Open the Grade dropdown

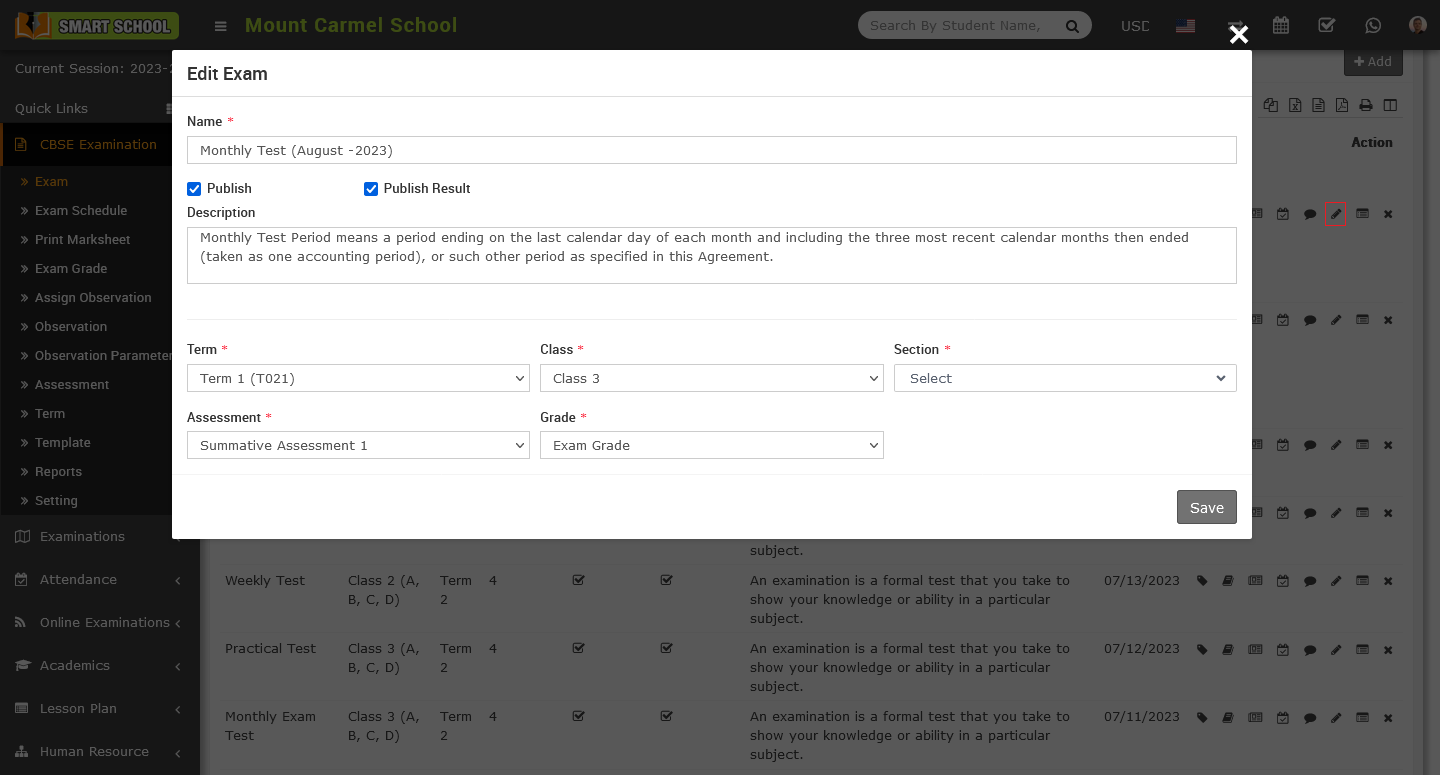(711, 445)
